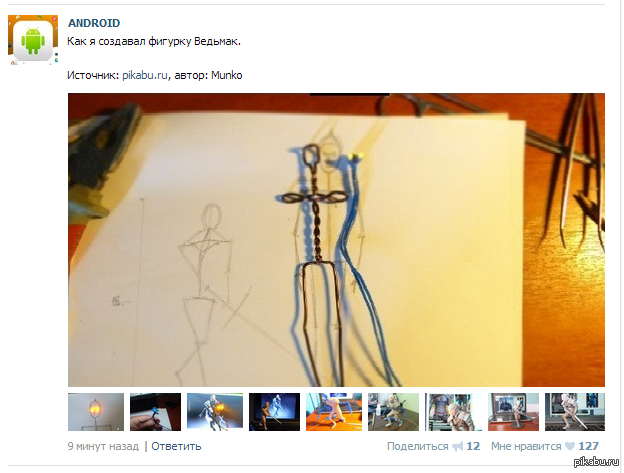
Task: Open second thumbnail of hand holding wire
Action: pyautogui.click(x=156, y=412)
